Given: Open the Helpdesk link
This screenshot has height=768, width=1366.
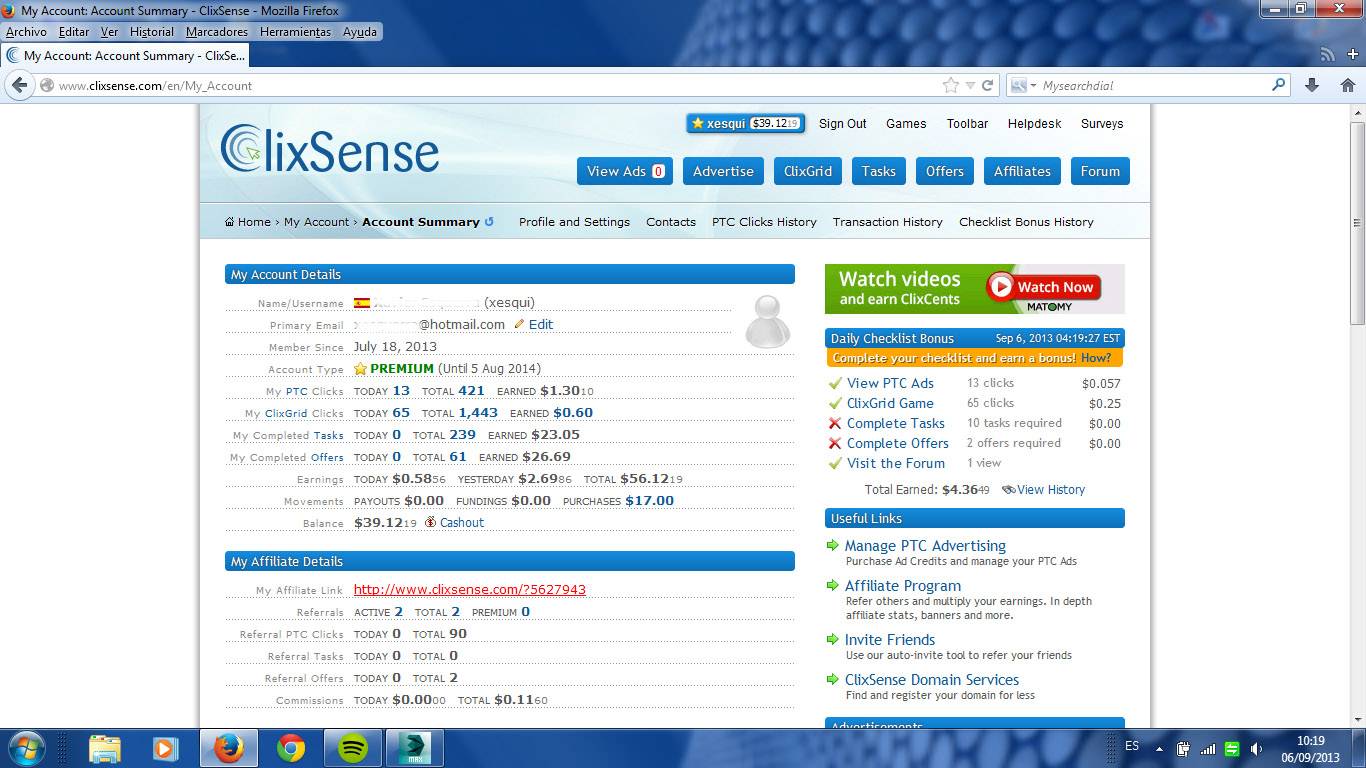Looking at the screenshot, I should pyautogui.click(x=1035, y=124).
